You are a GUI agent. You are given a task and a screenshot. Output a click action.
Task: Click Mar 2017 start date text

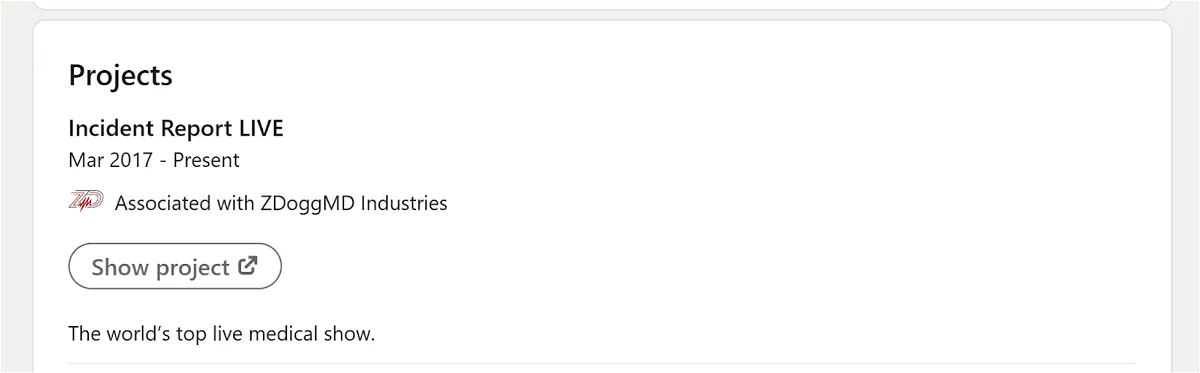[110, 160]
